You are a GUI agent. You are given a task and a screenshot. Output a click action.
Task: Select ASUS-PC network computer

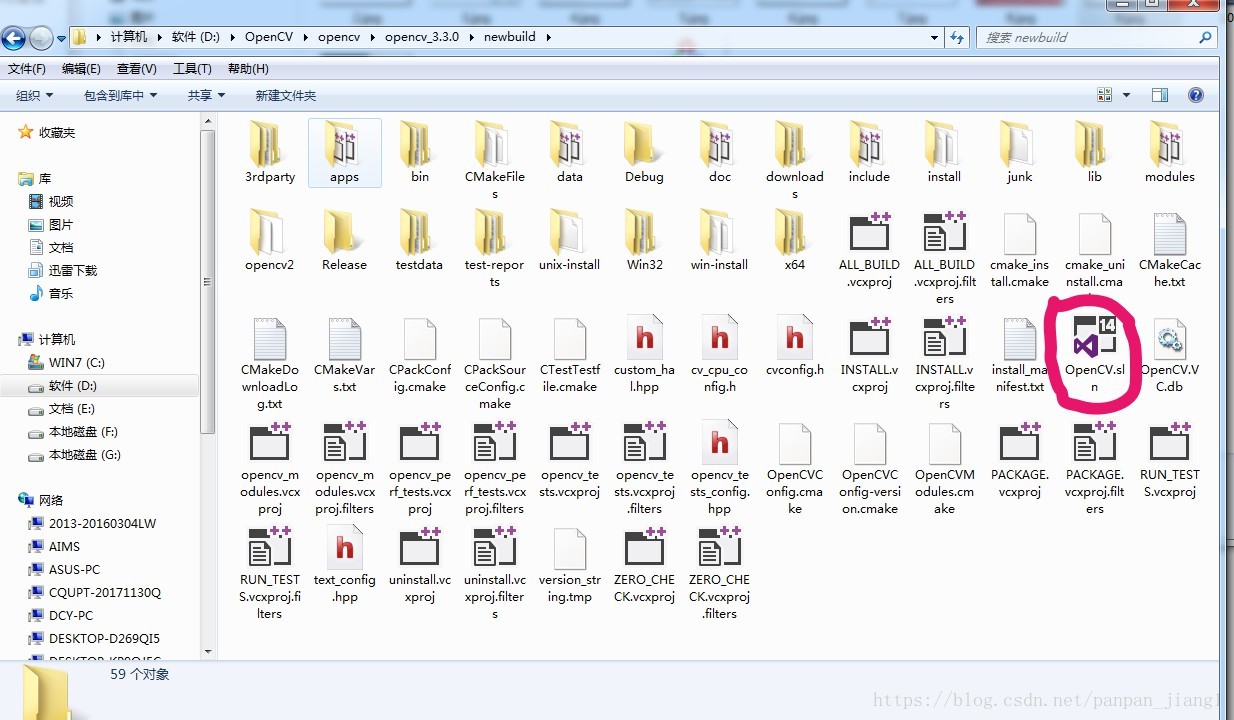point(64,569)
